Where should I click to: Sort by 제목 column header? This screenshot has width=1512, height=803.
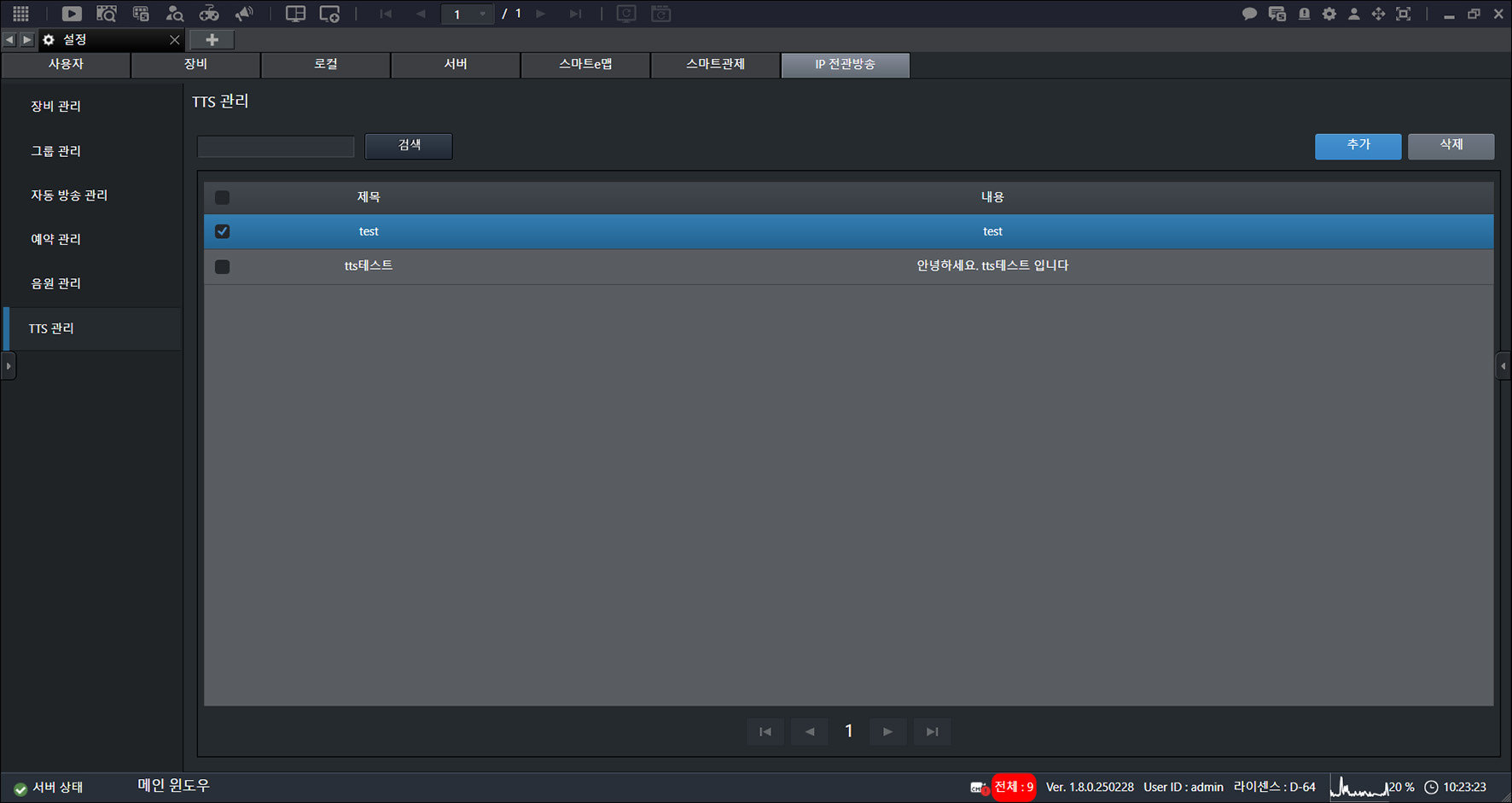(x=369, y=197)
